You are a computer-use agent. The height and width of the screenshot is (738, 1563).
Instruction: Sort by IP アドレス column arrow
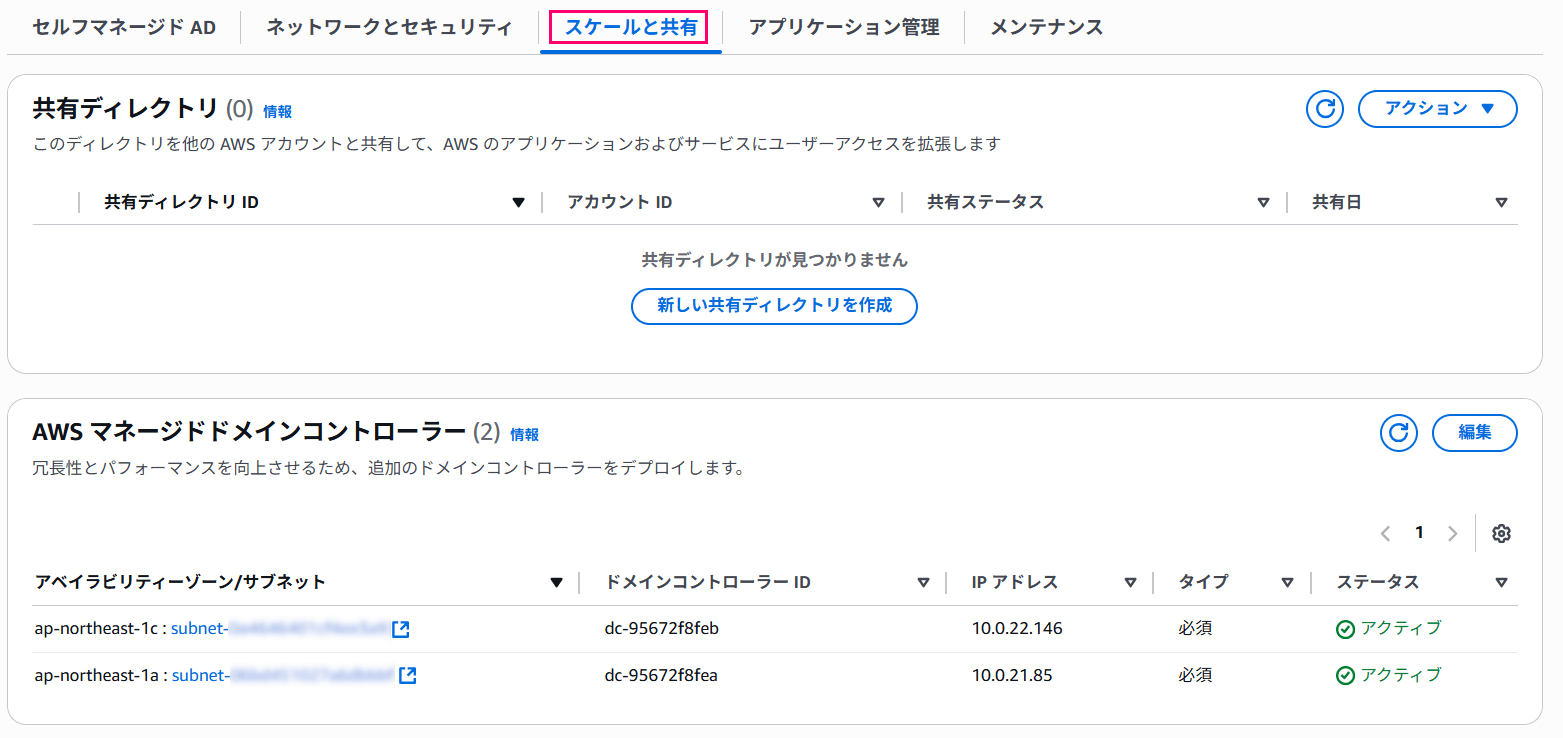click(1130, 583)
